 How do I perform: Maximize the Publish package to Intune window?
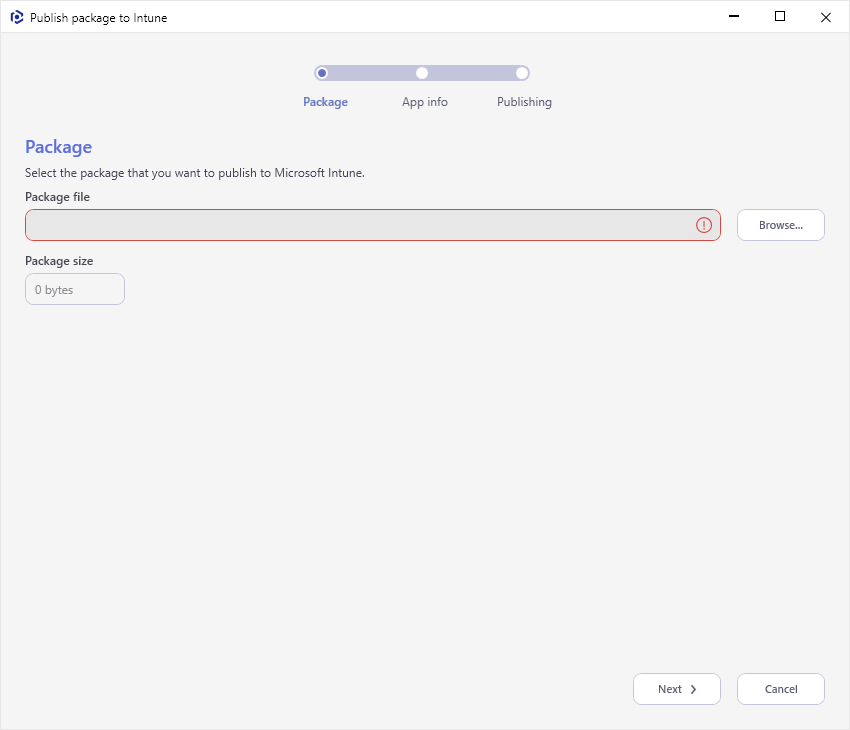[x=780, y=17]
